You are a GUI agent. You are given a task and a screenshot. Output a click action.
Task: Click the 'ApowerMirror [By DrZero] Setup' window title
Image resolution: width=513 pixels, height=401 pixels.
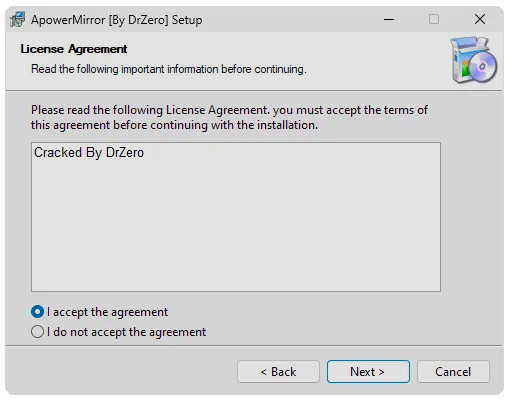pos(117,20)
